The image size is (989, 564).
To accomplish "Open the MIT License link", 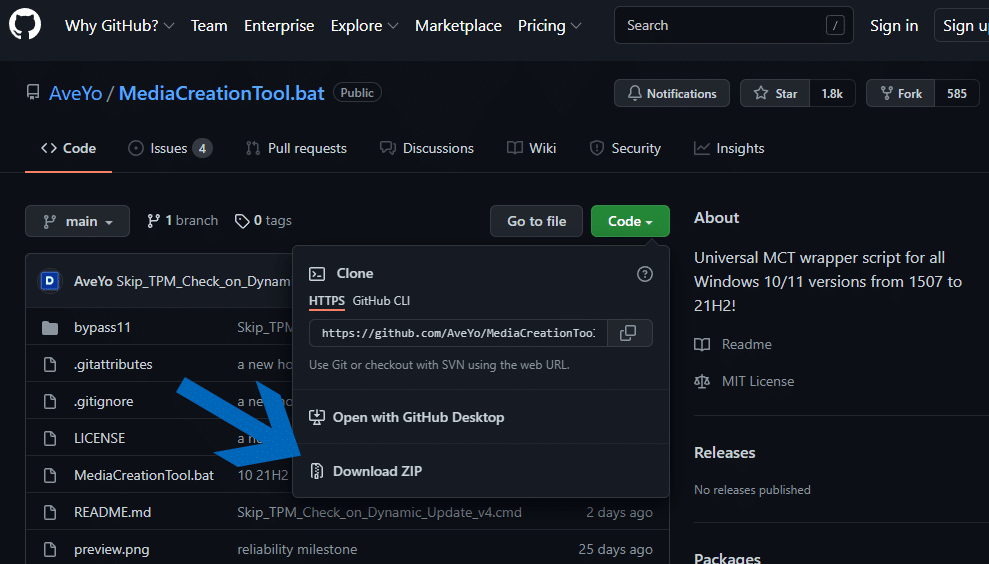I will (x=758, y=381).
